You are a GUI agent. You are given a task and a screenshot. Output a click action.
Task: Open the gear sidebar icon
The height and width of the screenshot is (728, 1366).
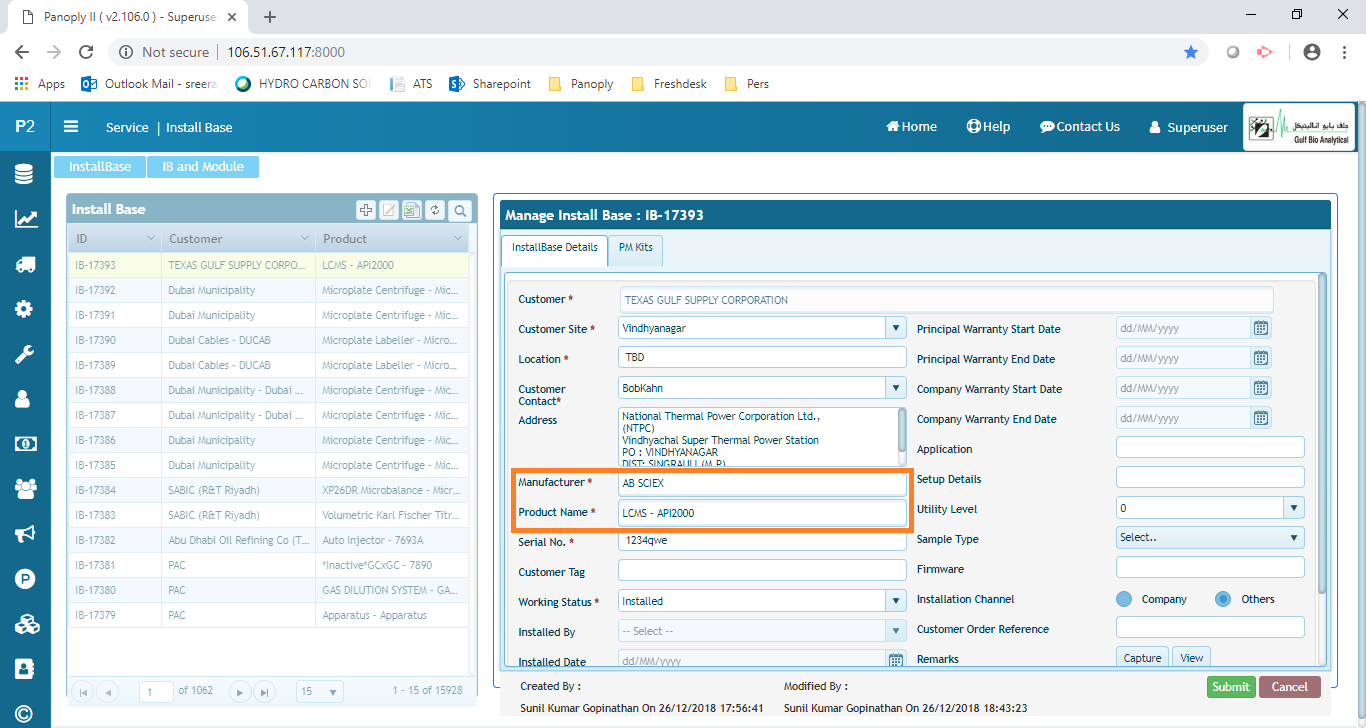(x=24, y=309)
